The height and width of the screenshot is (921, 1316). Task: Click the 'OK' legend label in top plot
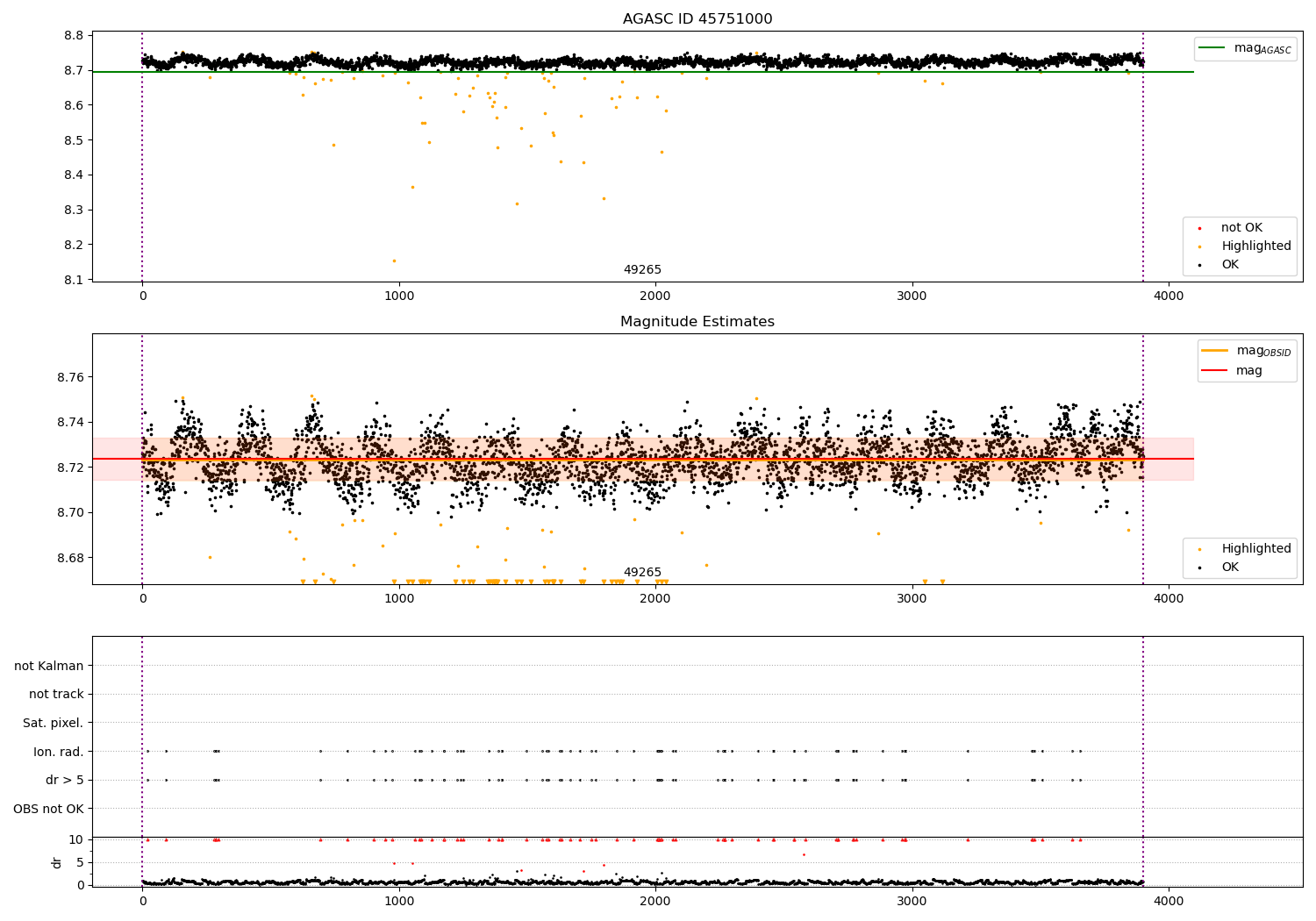pyautogui.click(x=1230, y=265)
